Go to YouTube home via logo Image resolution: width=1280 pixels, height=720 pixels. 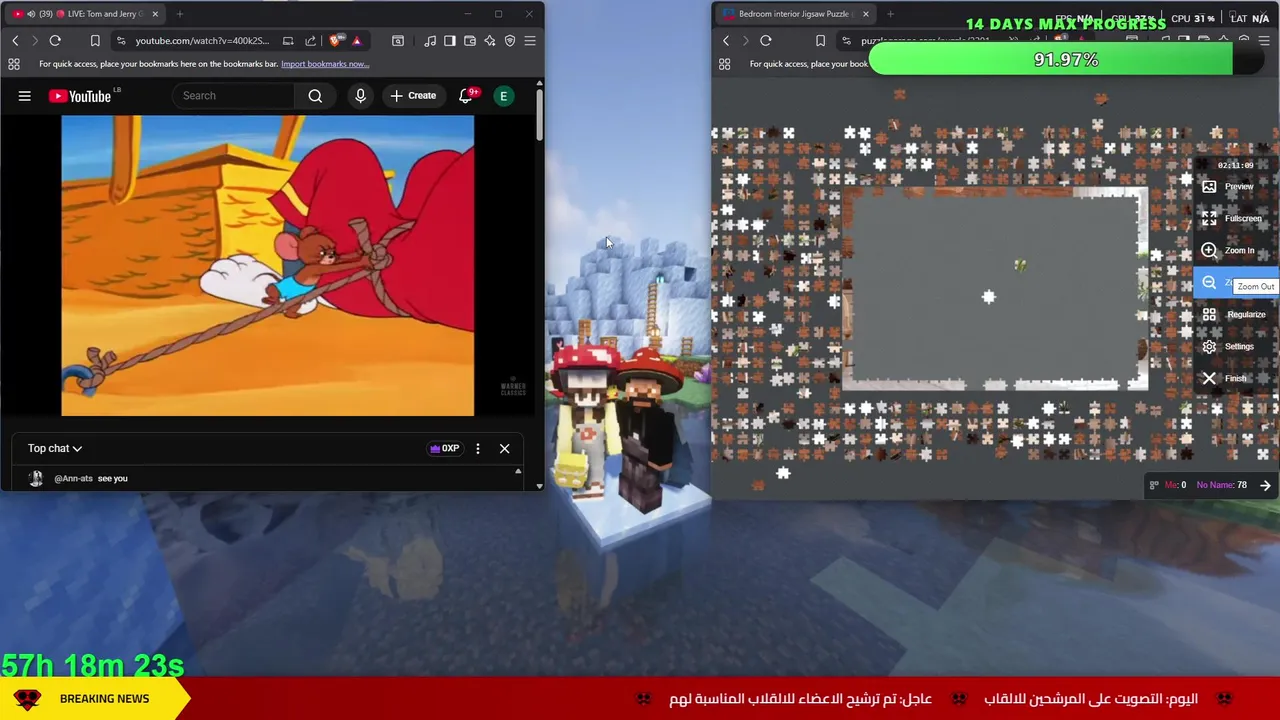pos(81,96)
